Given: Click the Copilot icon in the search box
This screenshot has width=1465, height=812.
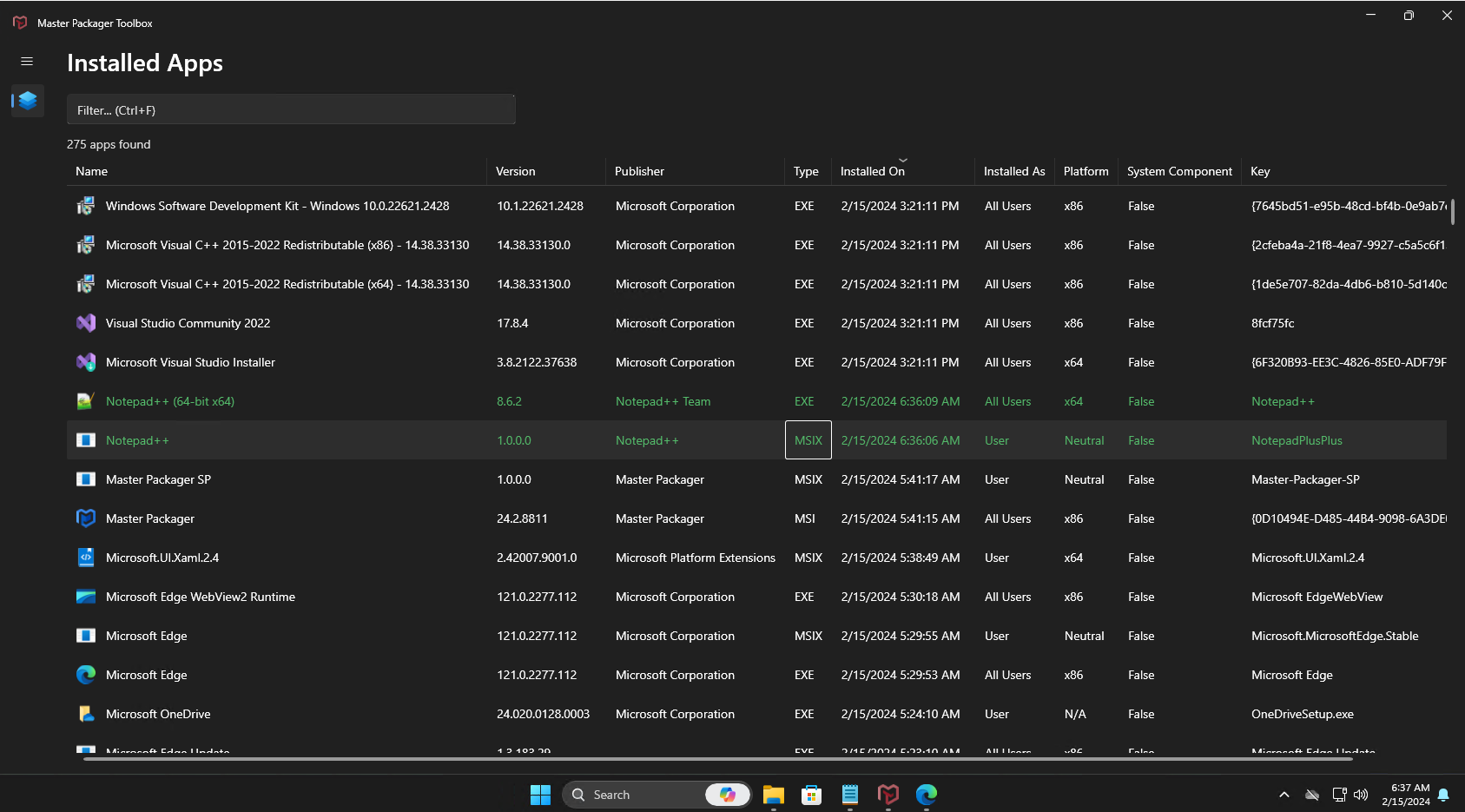Looking at the screenshot, I should coord(728,795).
